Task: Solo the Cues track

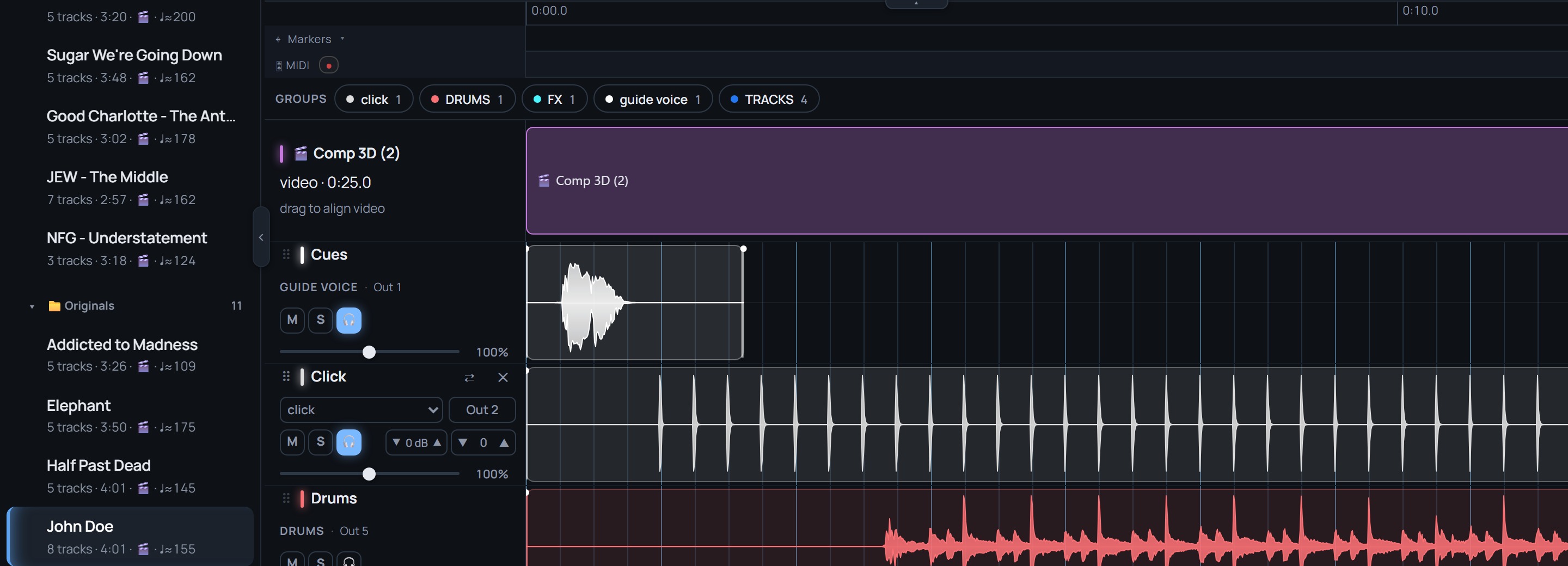Action: click(x=321, y=320)
